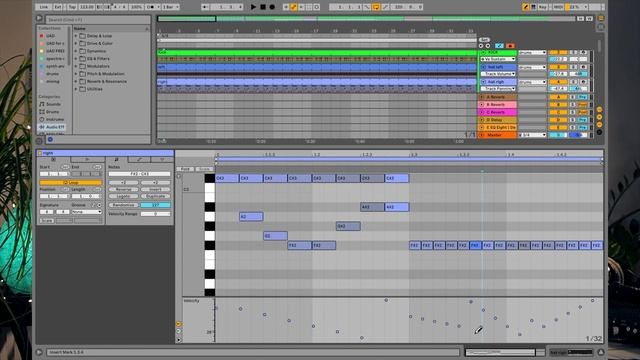
Task: Start playback with the Play button
Action: 253,7
